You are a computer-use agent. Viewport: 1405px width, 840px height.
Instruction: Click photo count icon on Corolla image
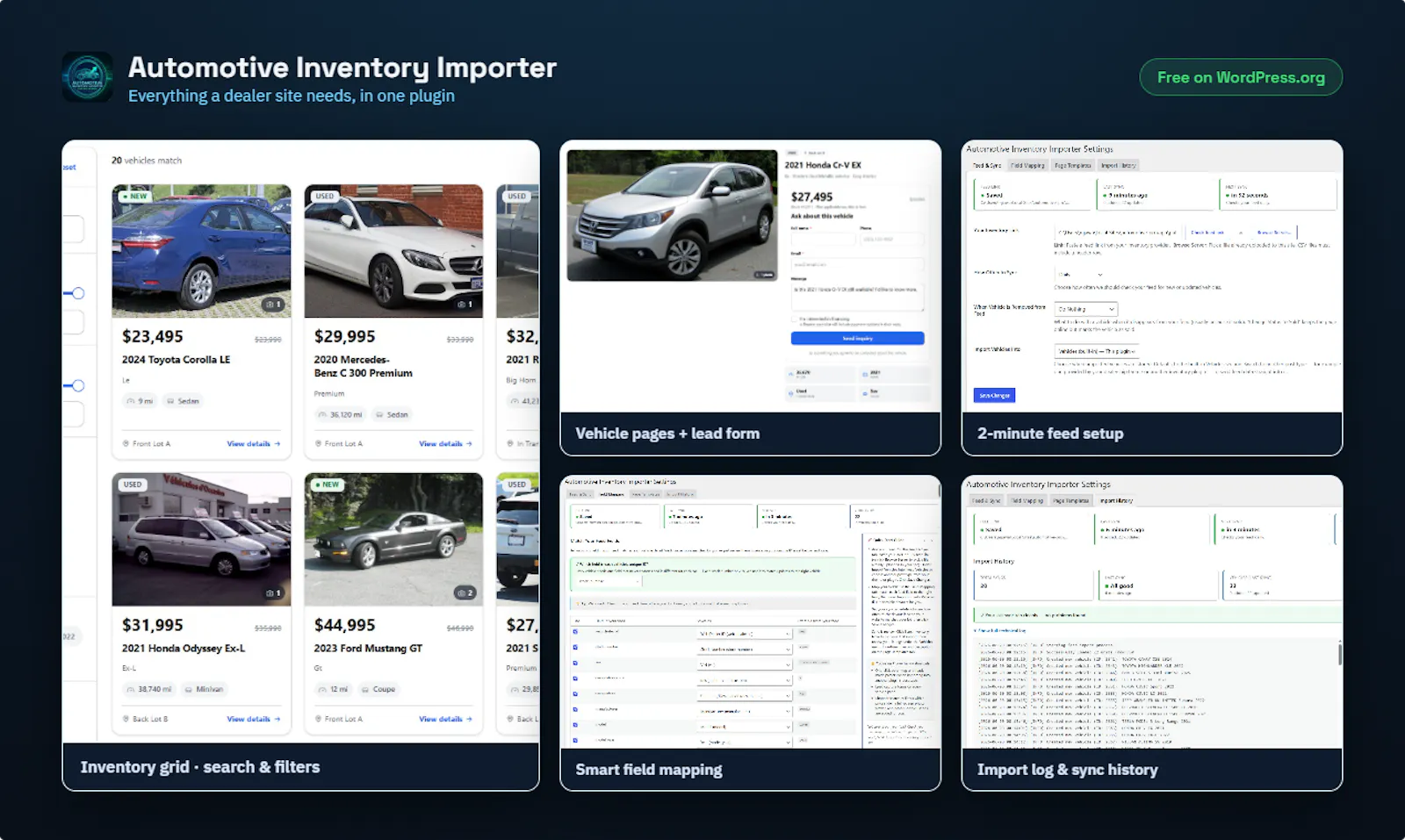(x=273, y=305)
